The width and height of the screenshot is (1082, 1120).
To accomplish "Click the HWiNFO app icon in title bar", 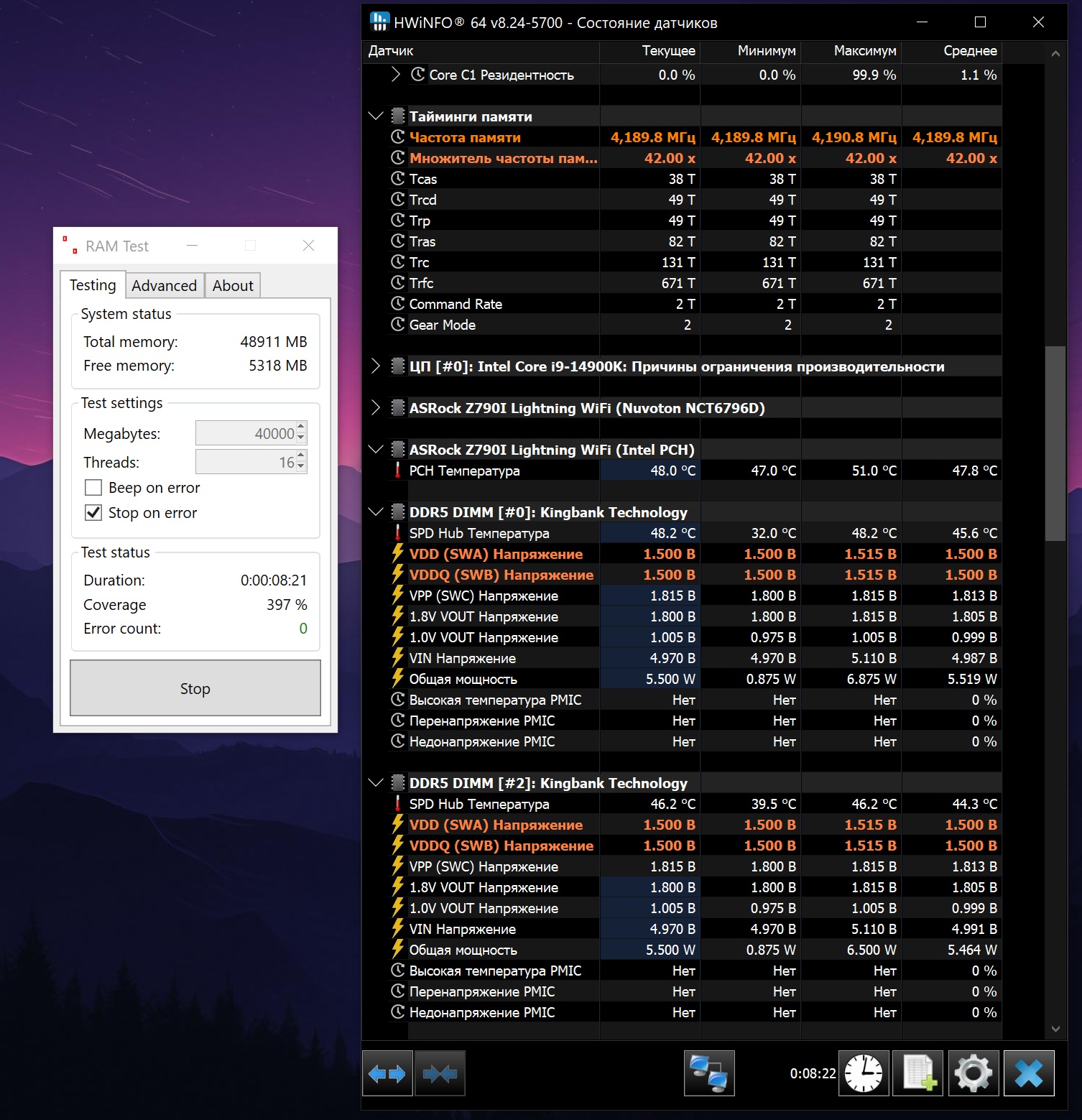I will tap(379, 22).
